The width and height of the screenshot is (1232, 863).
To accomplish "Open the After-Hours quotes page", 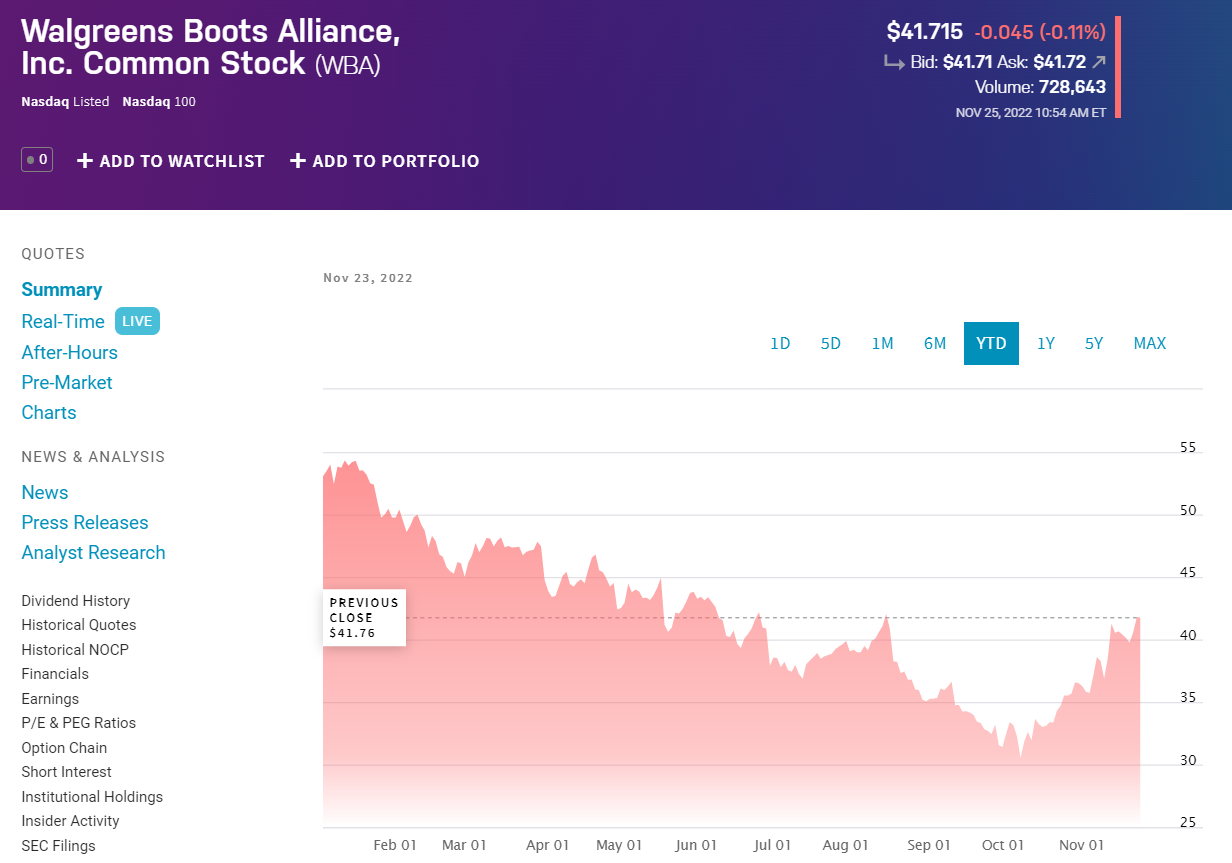I will (x=70, y=352).
